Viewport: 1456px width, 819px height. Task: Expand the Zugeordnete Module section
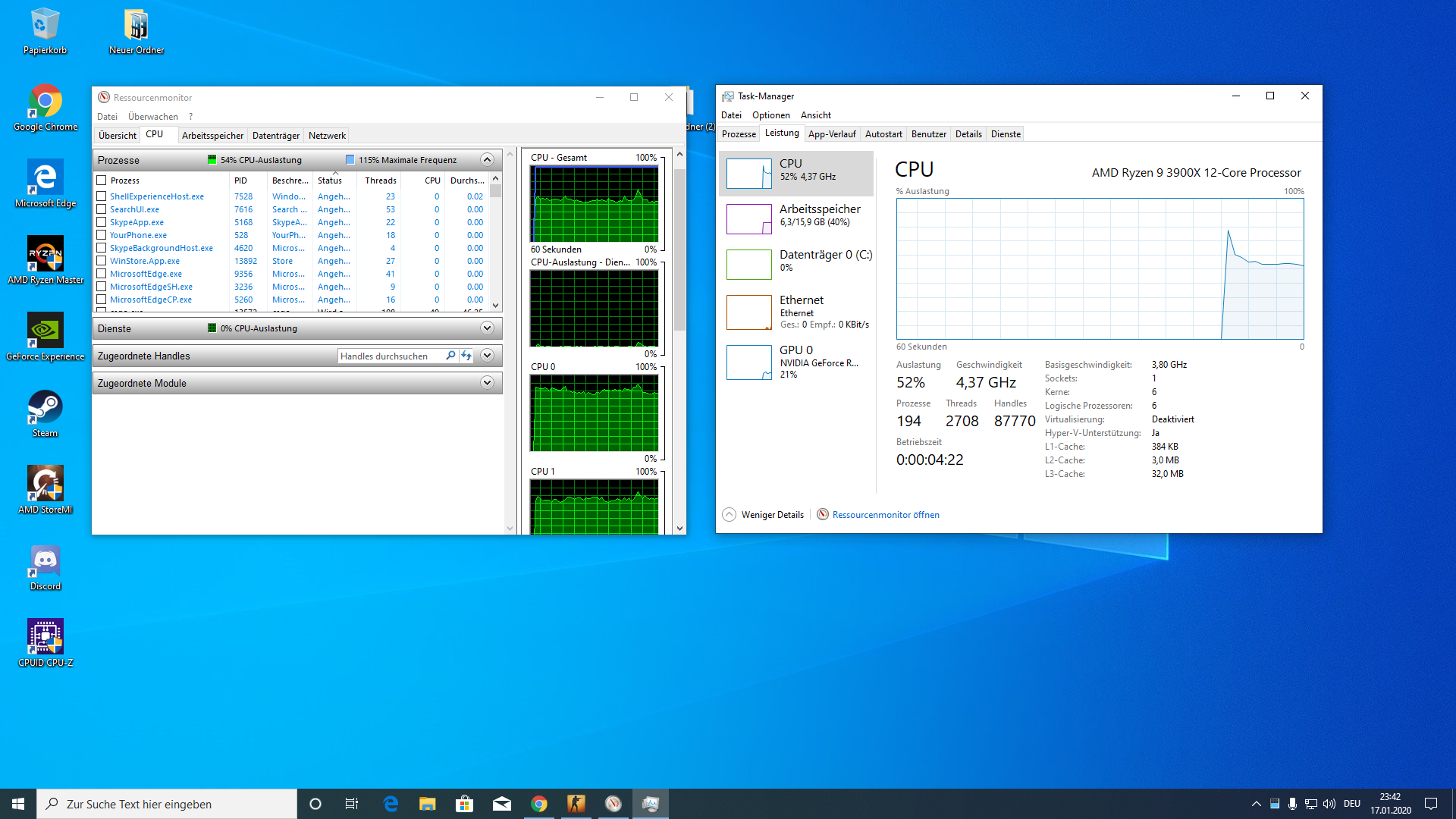[x=487, y=383]
